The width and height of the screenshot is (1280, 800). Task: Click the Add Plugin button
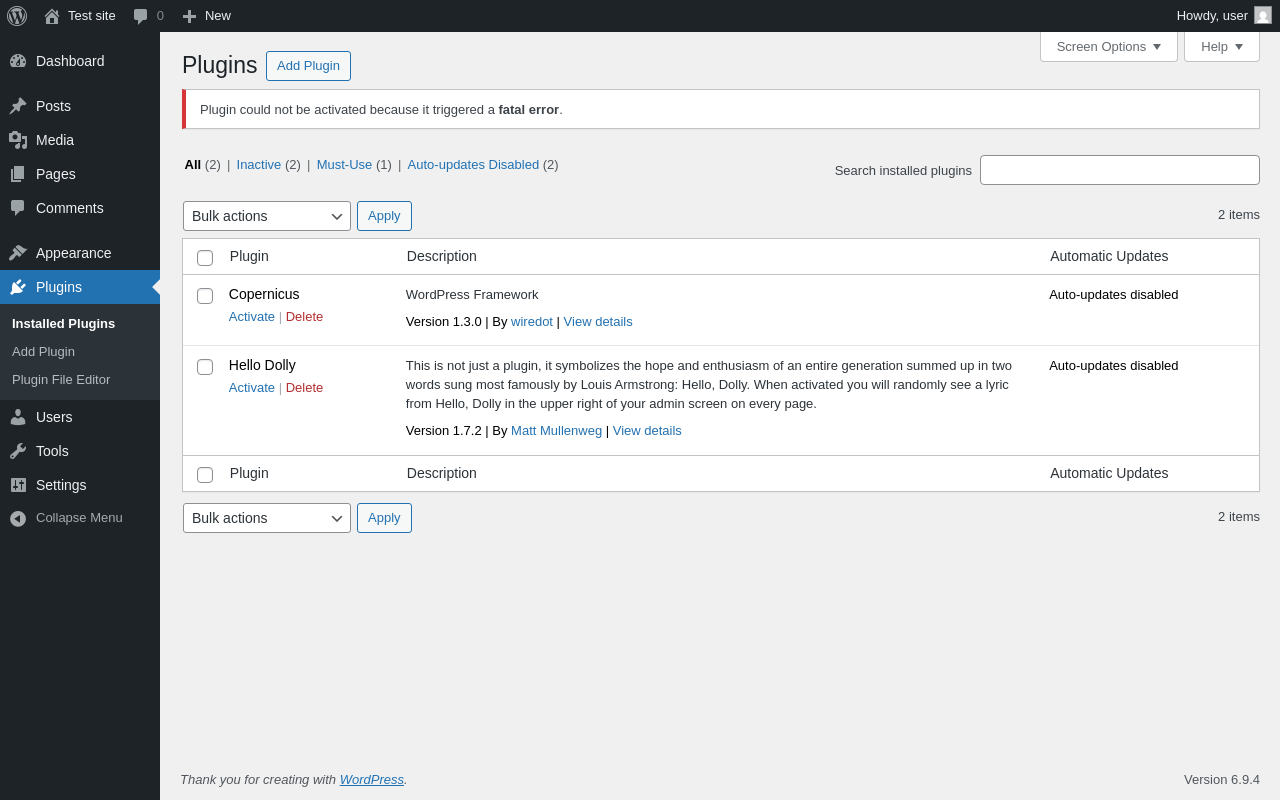pos(308,66)
